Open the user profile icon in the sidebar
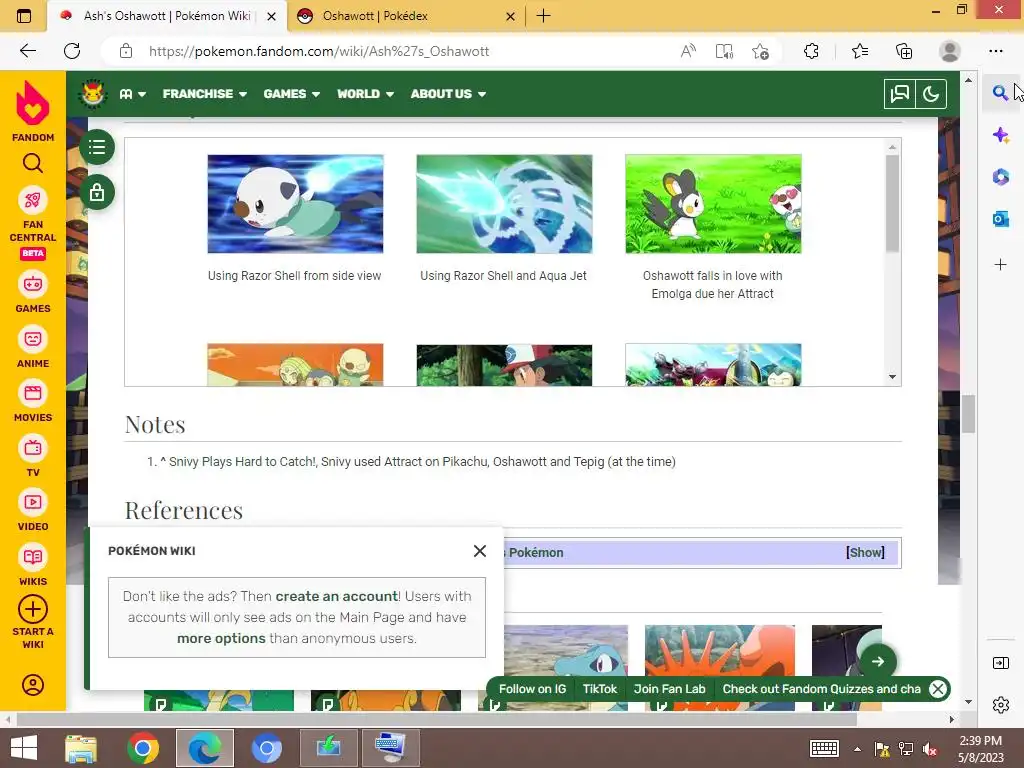The width and height of the screenshot is (1024, 768). [x=33, y=684]
